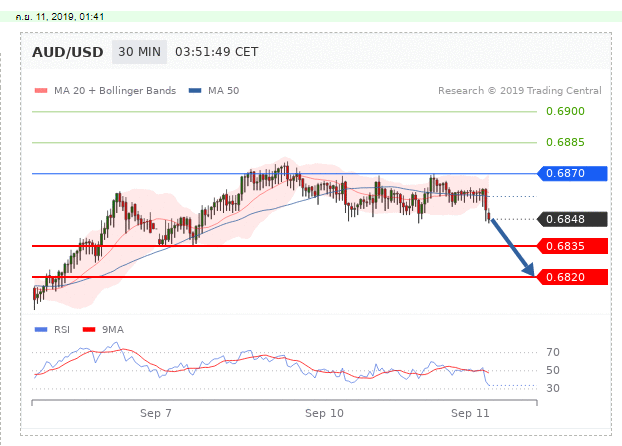Click the date header ก.ย. 11, 2019, 01:41
Screen dimensions: 622x446
click(x=60, y=17)
